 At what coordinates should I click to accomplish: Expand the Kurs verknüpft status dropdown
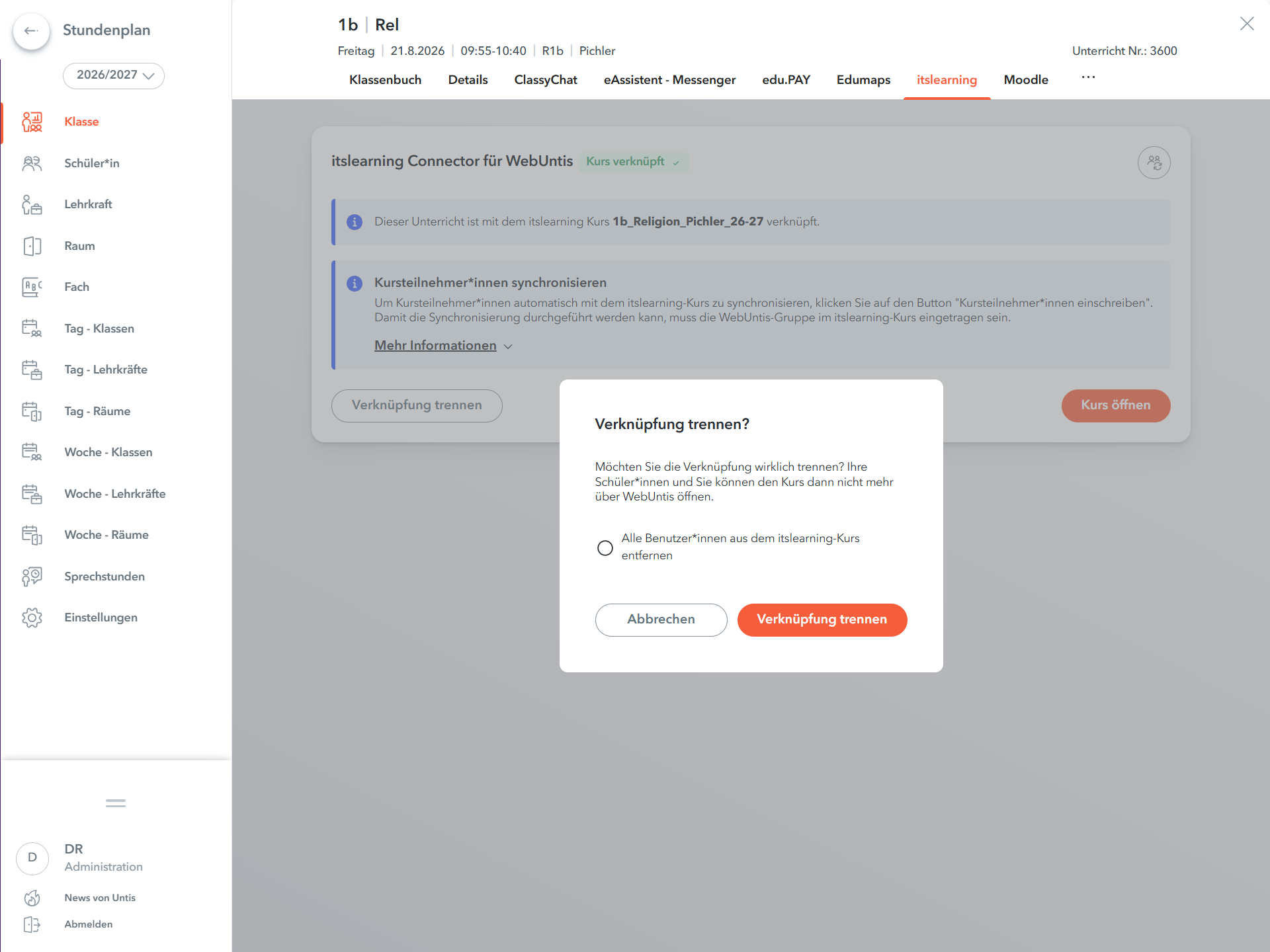634,162
